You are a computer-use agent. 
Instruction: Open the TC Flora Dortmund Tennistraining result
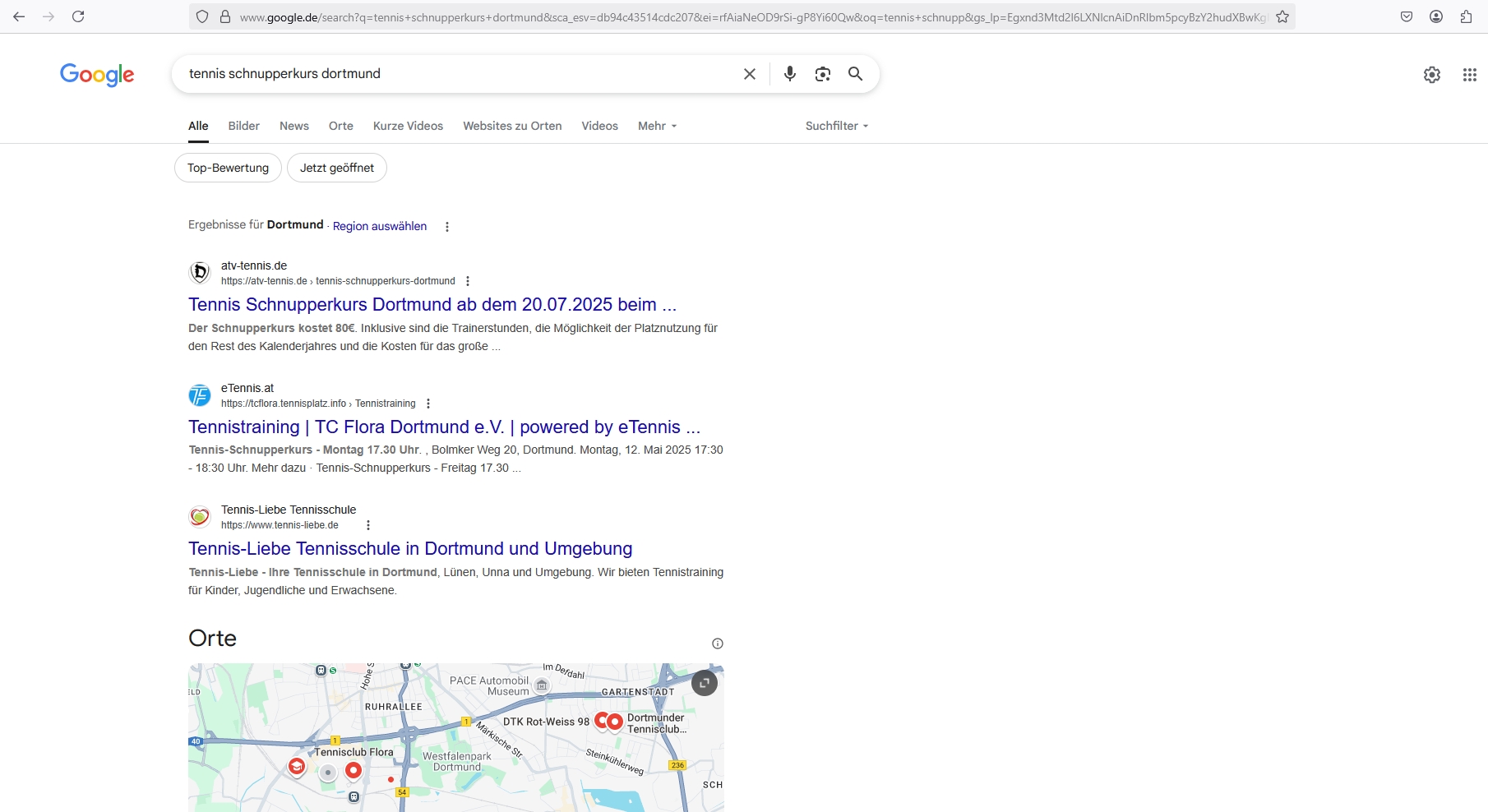point(444,427)
